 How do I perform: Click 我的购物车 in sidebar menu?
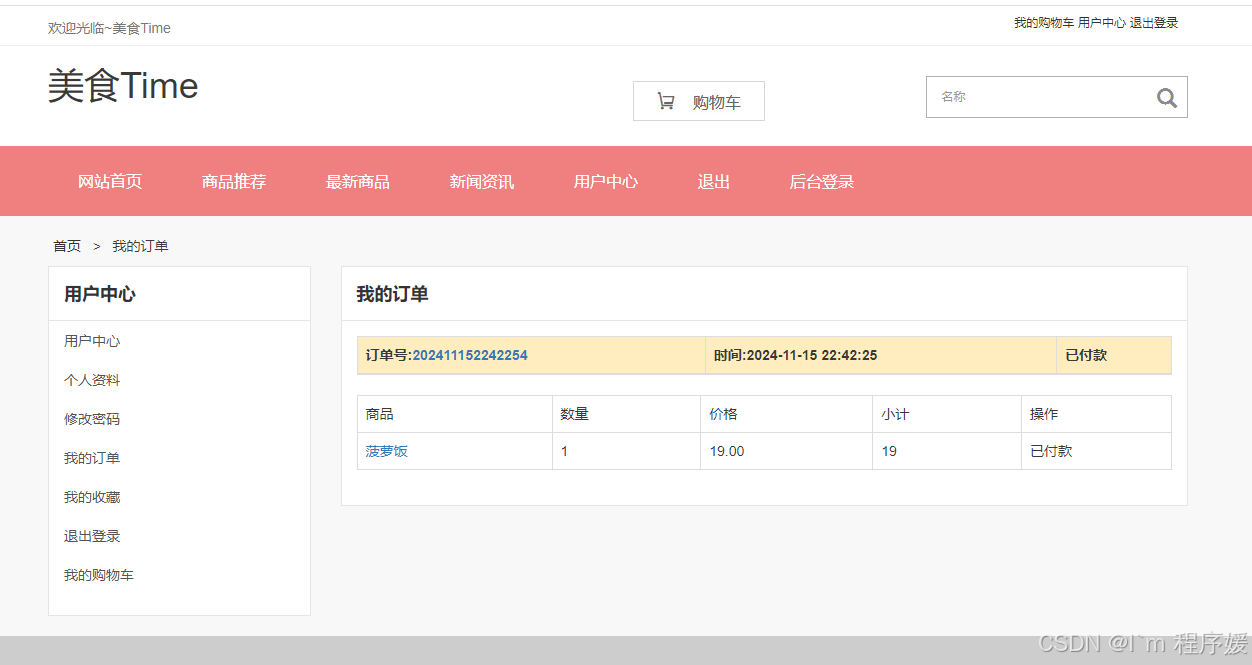tap(99, 575)
